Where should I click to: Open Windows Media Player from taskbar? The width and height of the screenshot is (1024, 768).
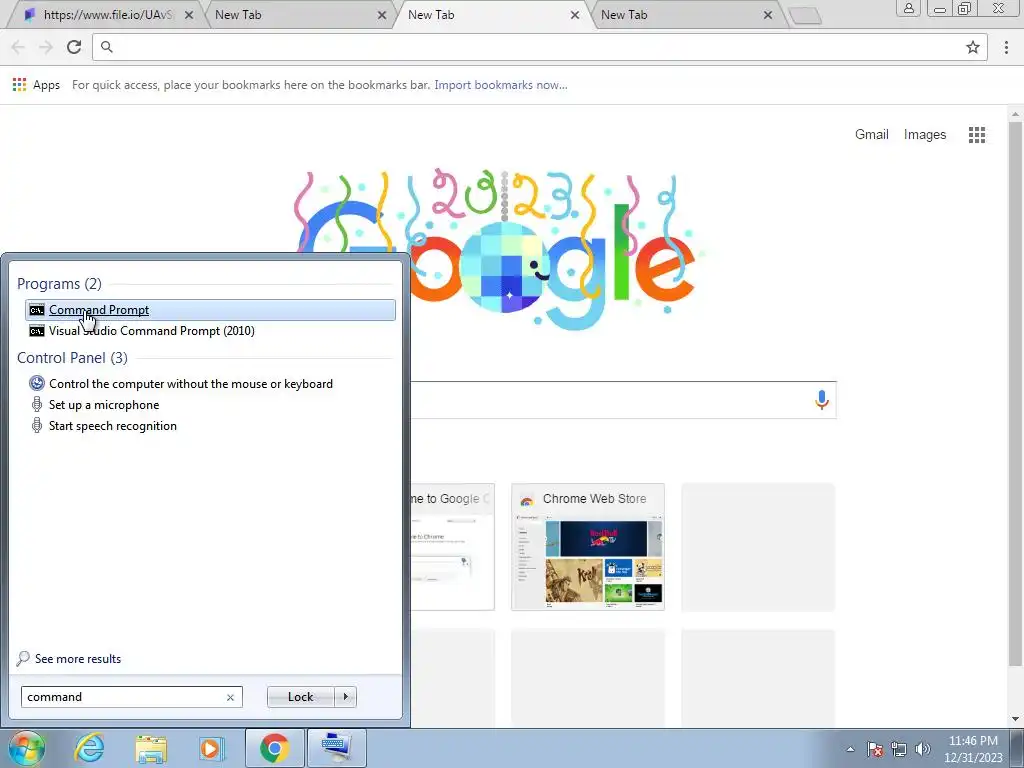[212, 748]
